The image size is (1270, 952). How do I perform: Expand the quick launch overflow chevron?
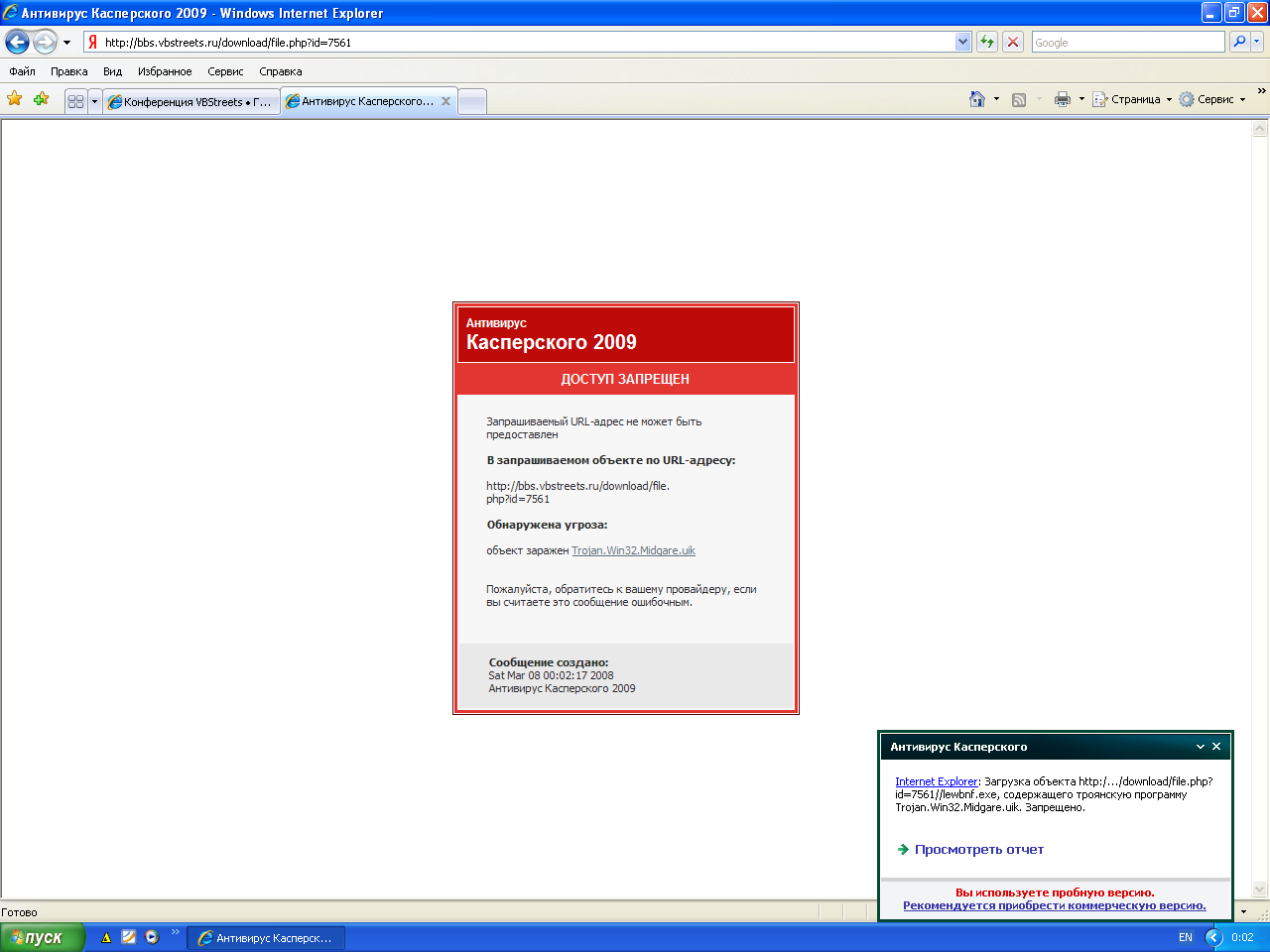click(176, 931)
